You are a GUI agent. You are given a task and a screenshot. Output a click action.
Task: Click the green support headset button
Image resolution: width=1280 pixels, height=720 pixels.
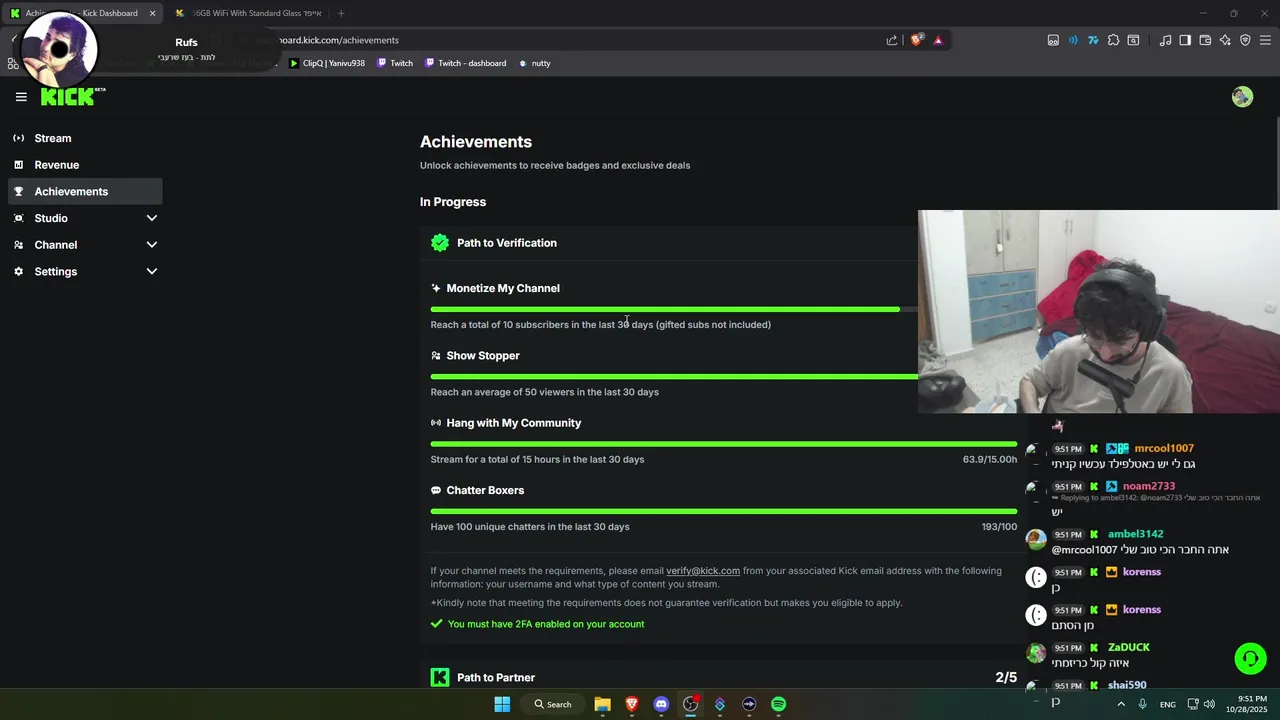[x=1250, y=659]
